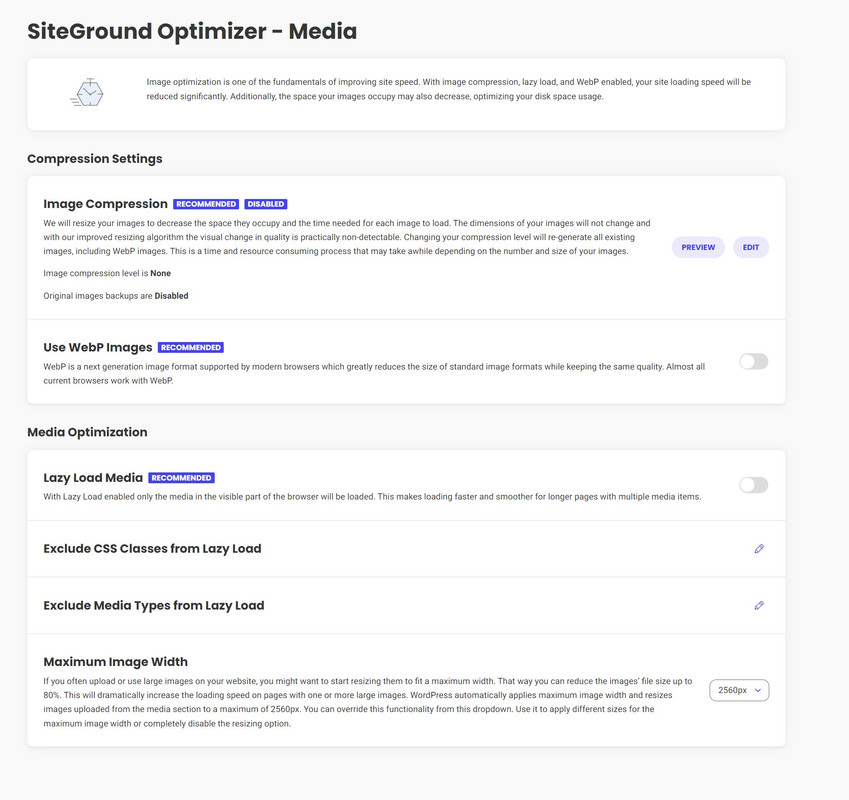The width and height of the screenshot is (849, 800).
Task: Click the Compression Settings section heading
Action: point(95,159)
